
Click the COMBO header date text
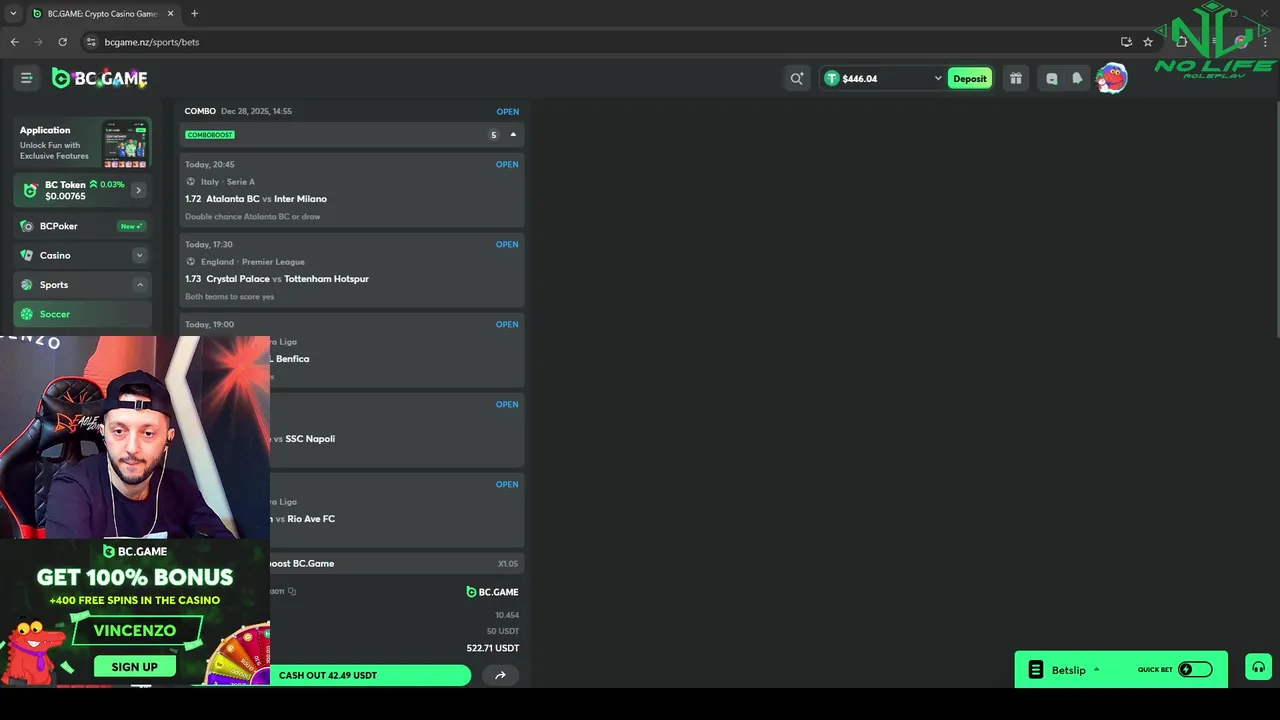pyautogui.click(x=256, y=111)
